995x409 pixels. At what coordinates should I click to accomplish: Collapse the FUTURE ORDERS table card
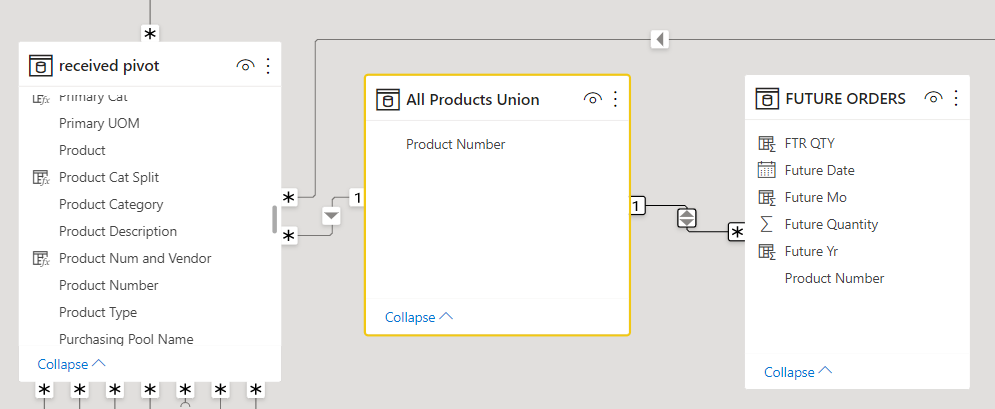[x=798, y=372]
